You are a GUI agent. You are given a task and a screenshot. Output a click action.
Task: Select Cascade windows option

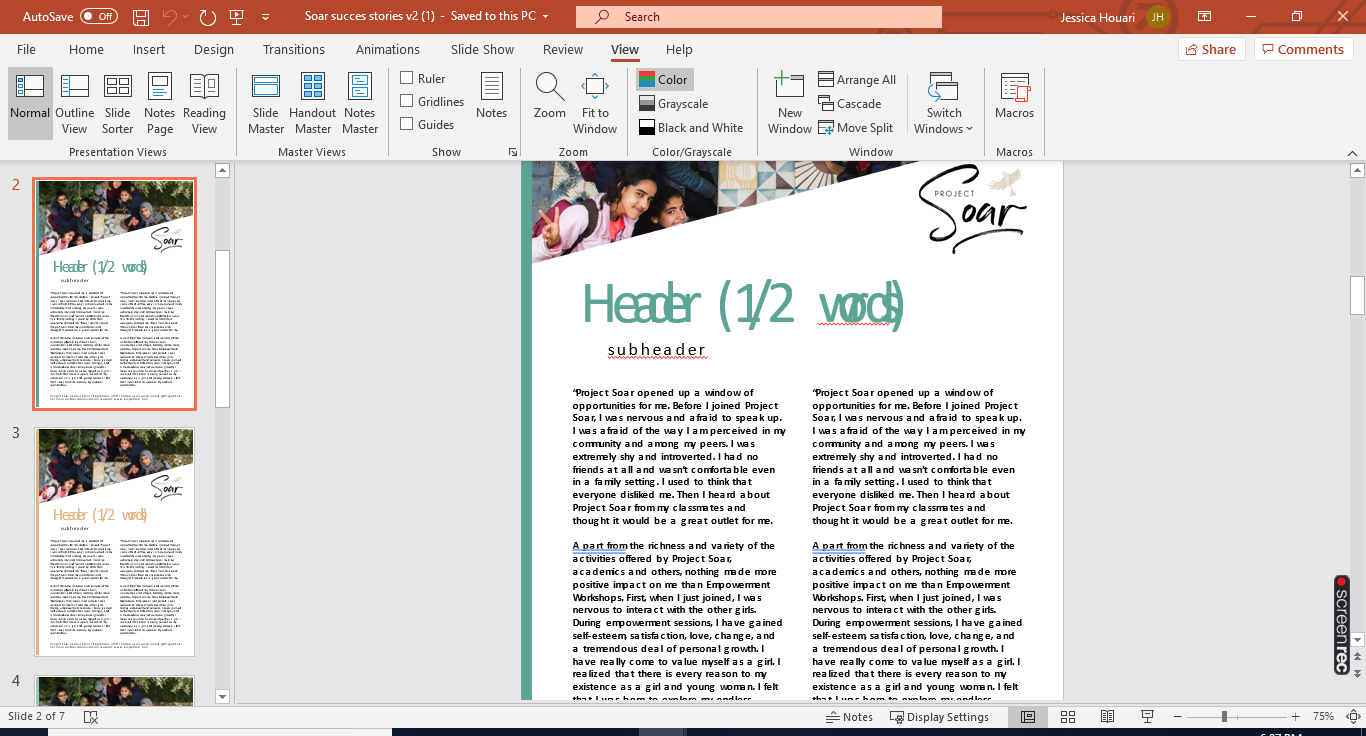pyautogui.click(x=850, y=104)
